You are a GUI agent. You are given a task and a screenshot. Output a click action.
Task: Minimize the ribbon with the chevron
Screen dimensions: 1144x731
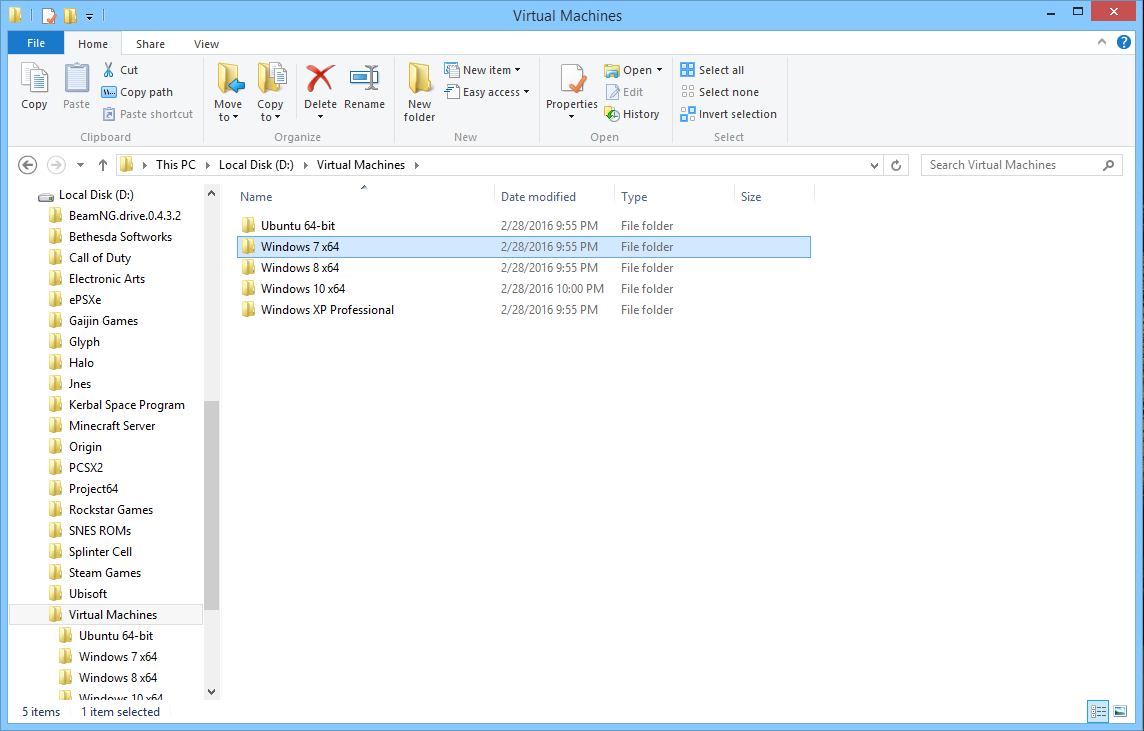coord(1102,42)
